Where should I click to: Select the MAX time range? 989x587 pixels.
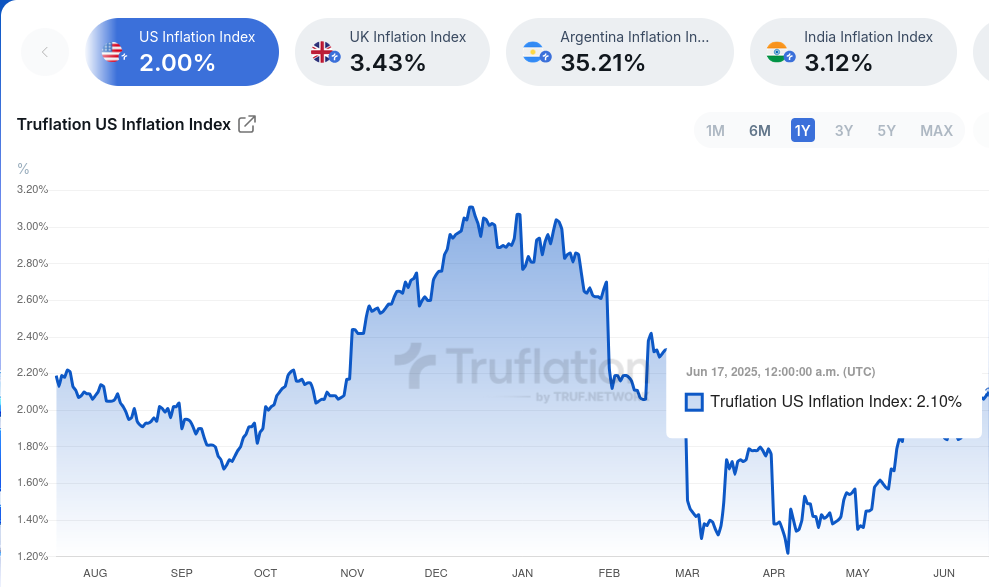[x=936, y=131]
